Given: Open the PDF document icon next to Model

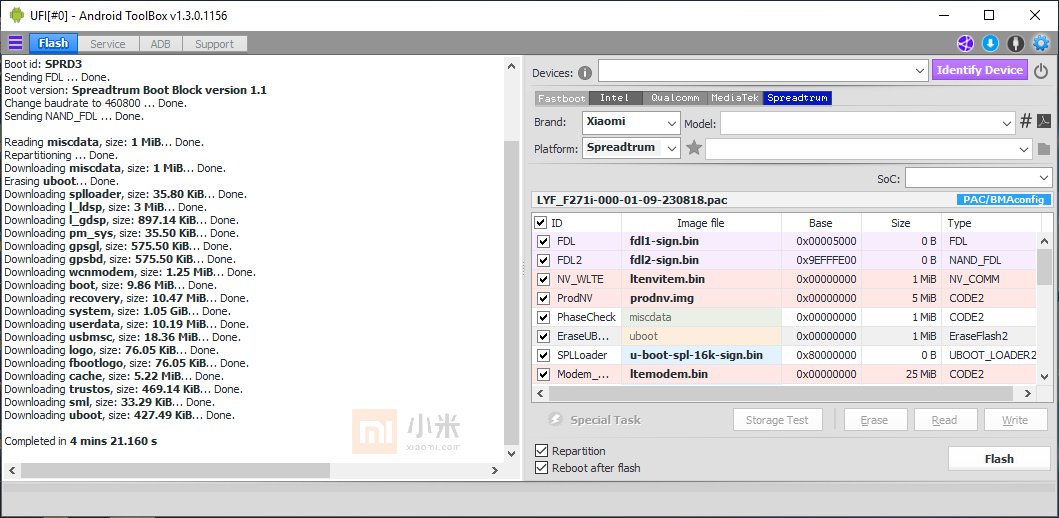Looking at the screenshot, I should point(1044,122).
